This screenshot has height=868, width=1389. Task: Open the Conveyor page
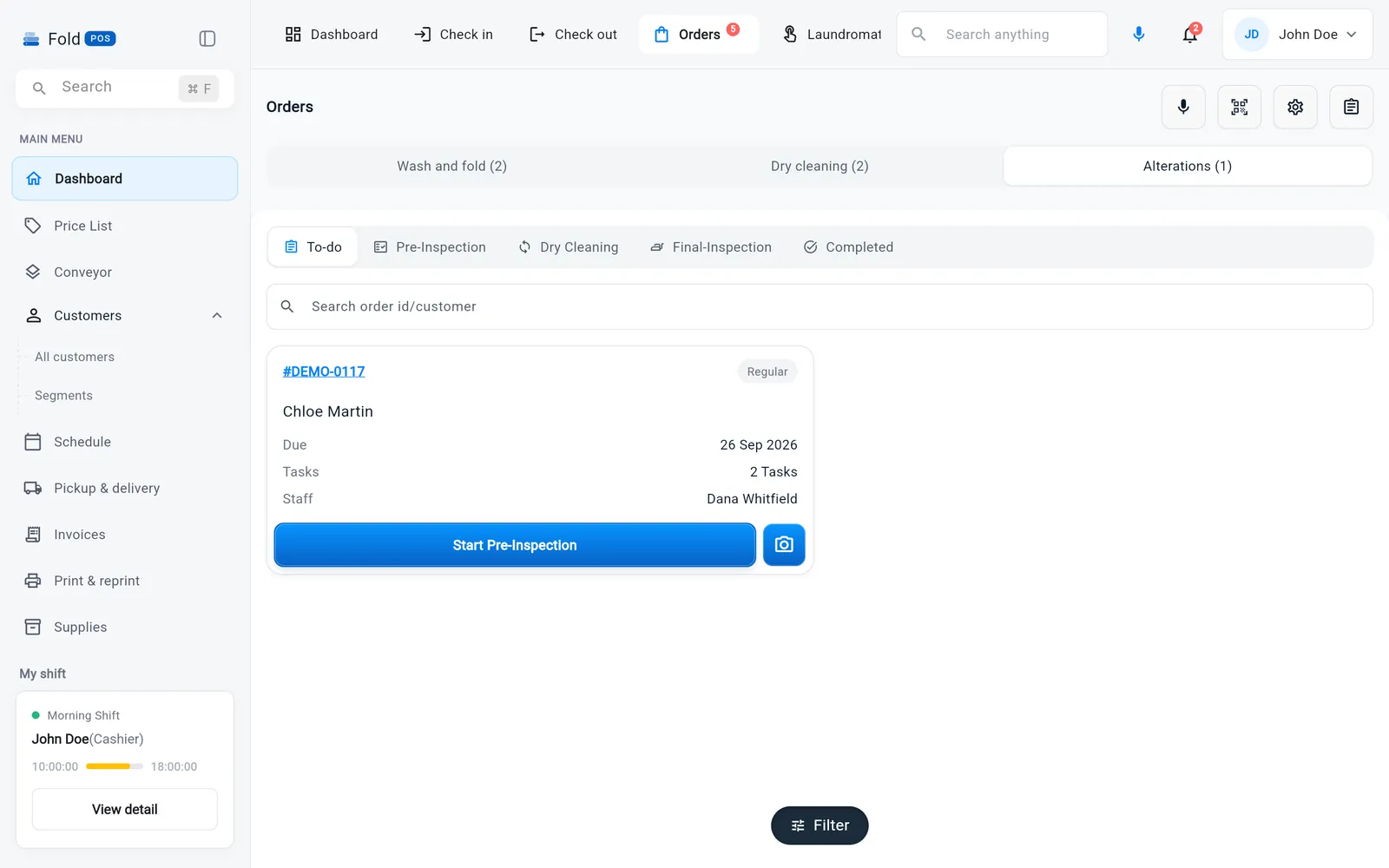pos(125,272)
